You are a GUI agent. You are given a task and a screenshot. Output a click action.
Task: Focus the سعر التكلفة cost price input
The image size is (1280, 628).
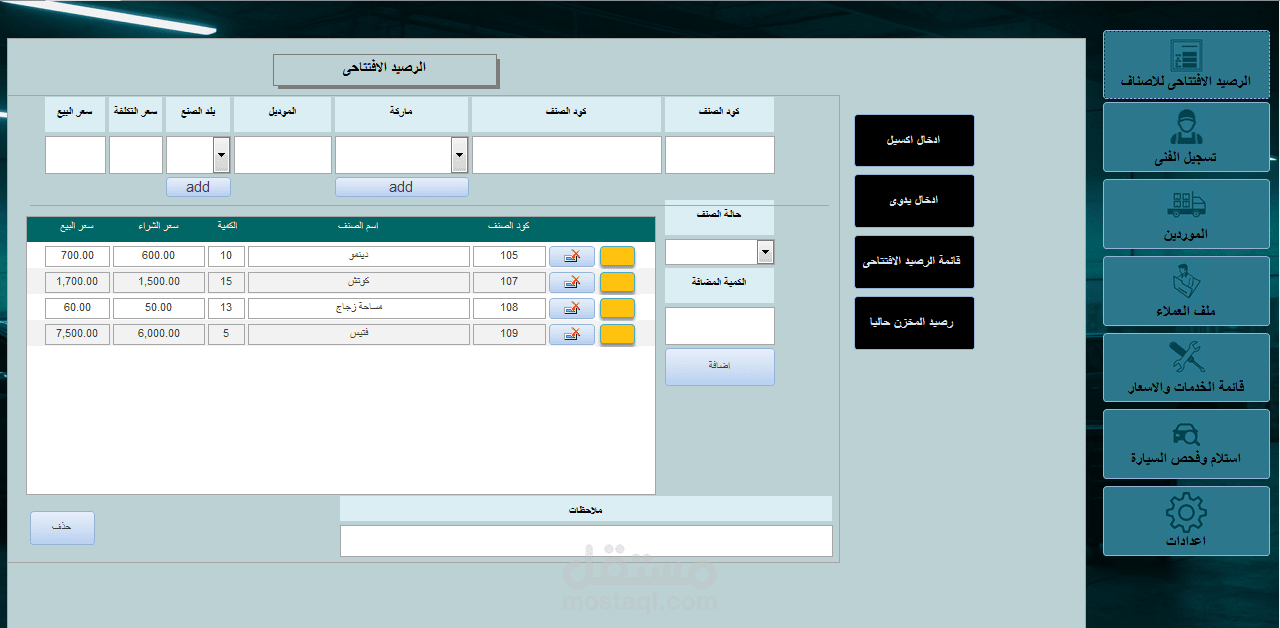tap(136, 155)
